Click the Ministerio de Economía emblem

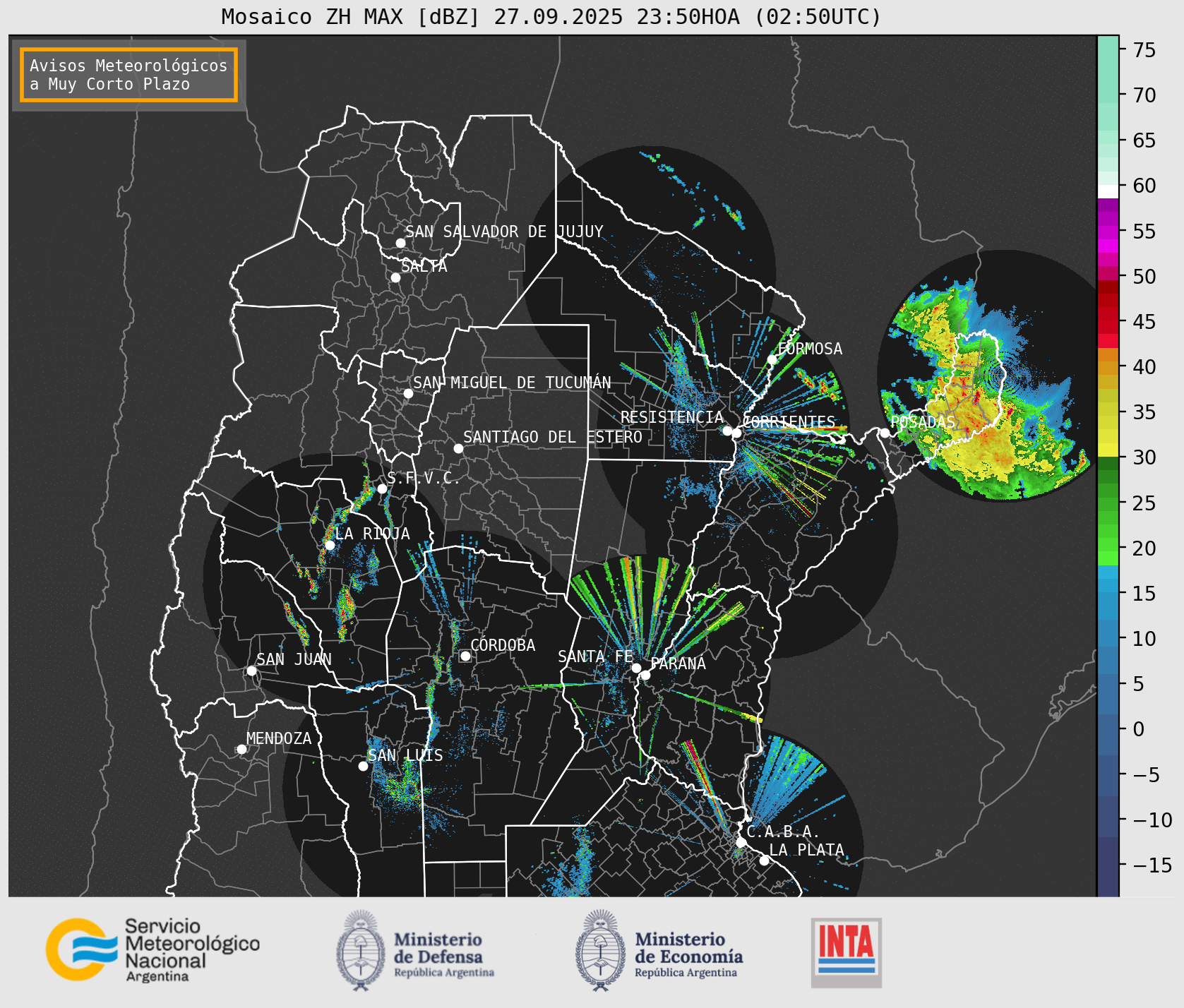point(602,949)
